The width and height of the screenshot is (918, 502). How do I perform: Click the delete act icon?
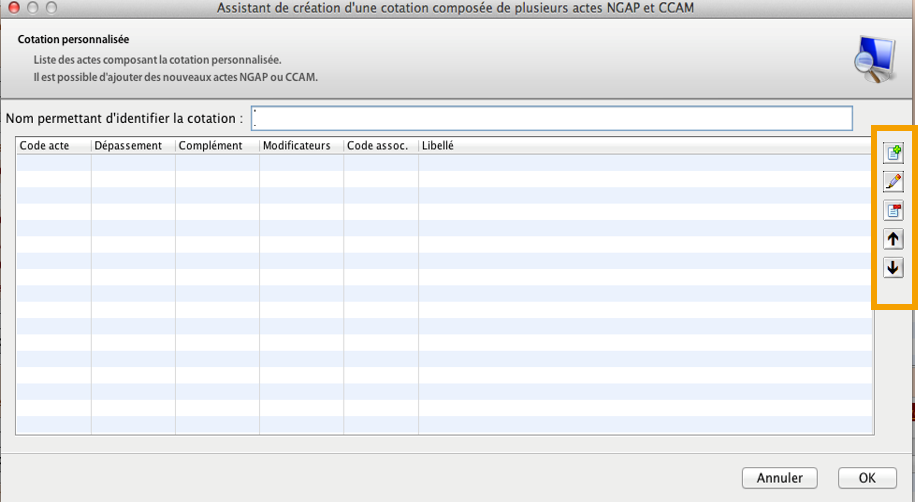893,211
